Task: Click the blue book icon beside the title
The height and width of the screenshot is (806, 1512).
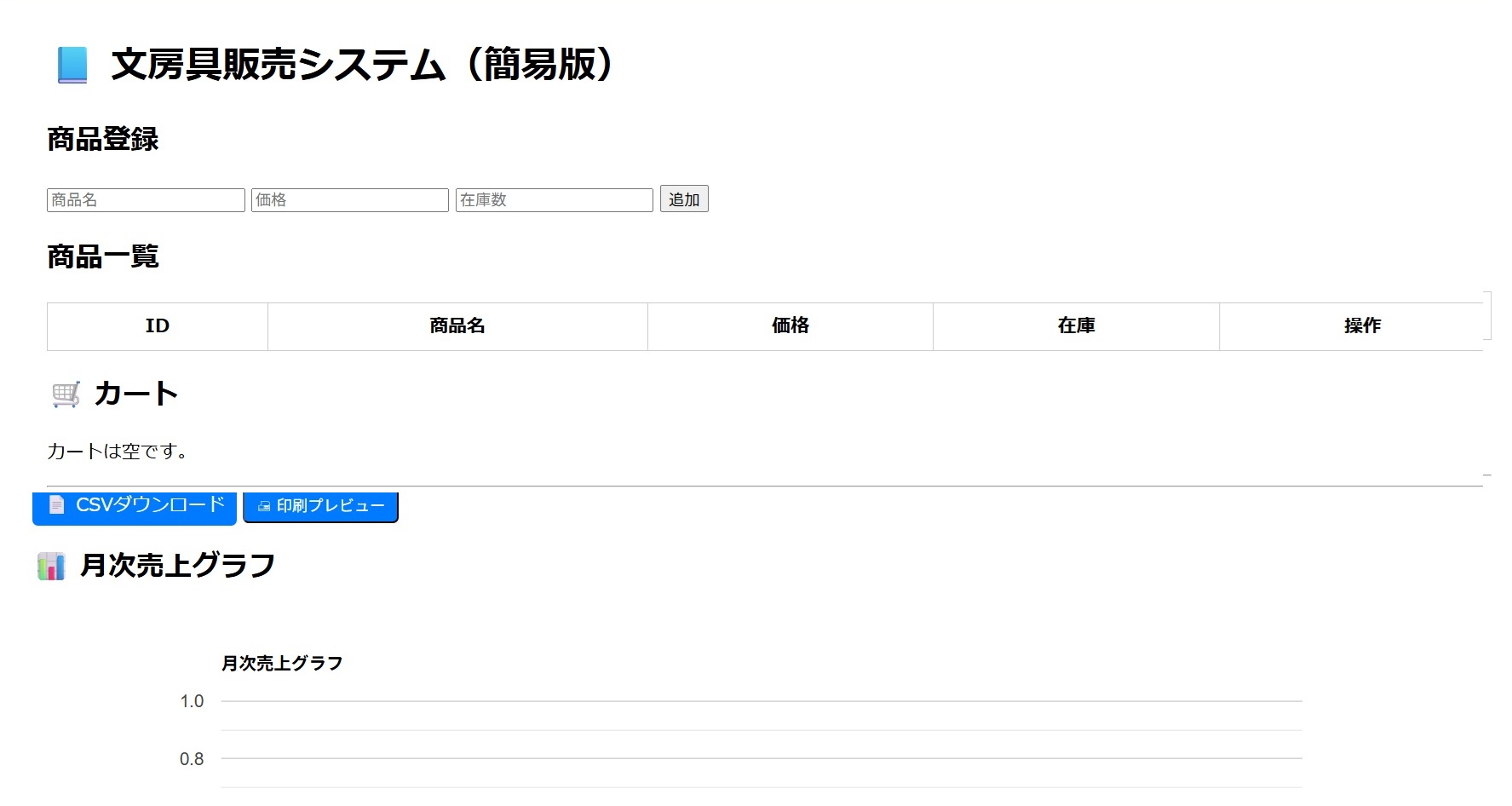Action: (x=72, y=66)
